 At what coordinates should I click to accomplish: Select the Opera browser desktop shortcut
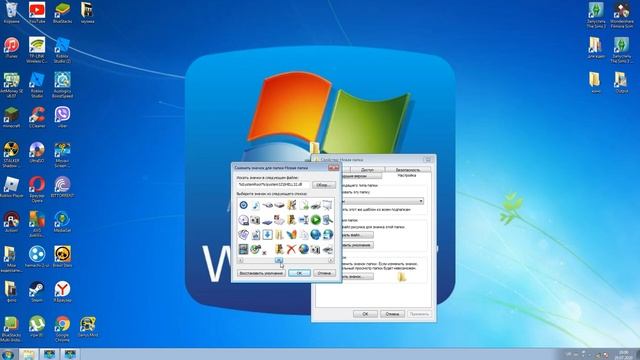click(37, 189)
